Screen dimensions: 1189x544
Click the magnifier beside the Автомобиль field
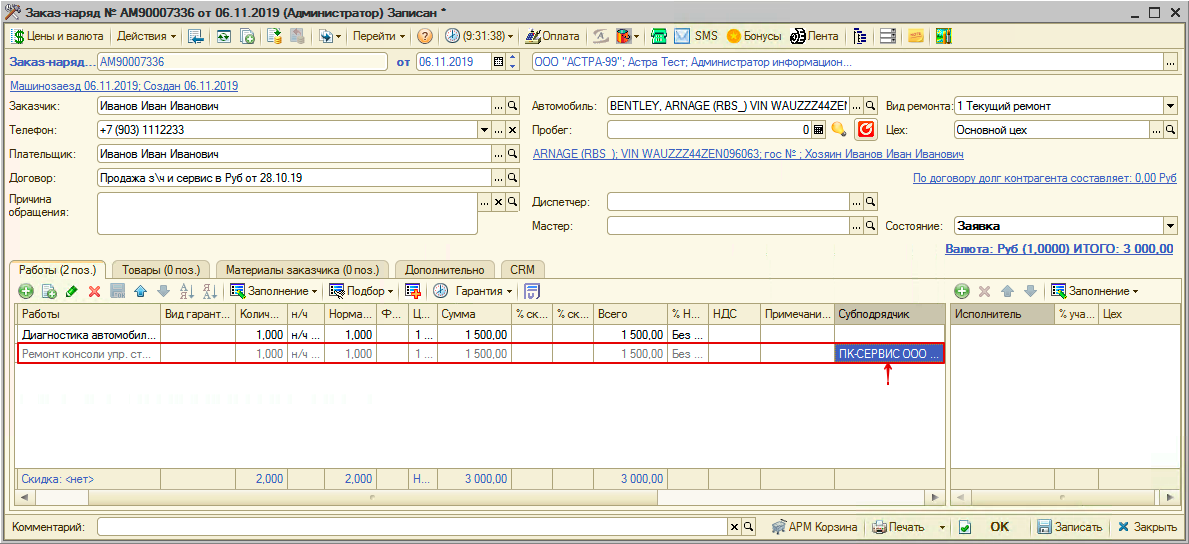(871, 106)
